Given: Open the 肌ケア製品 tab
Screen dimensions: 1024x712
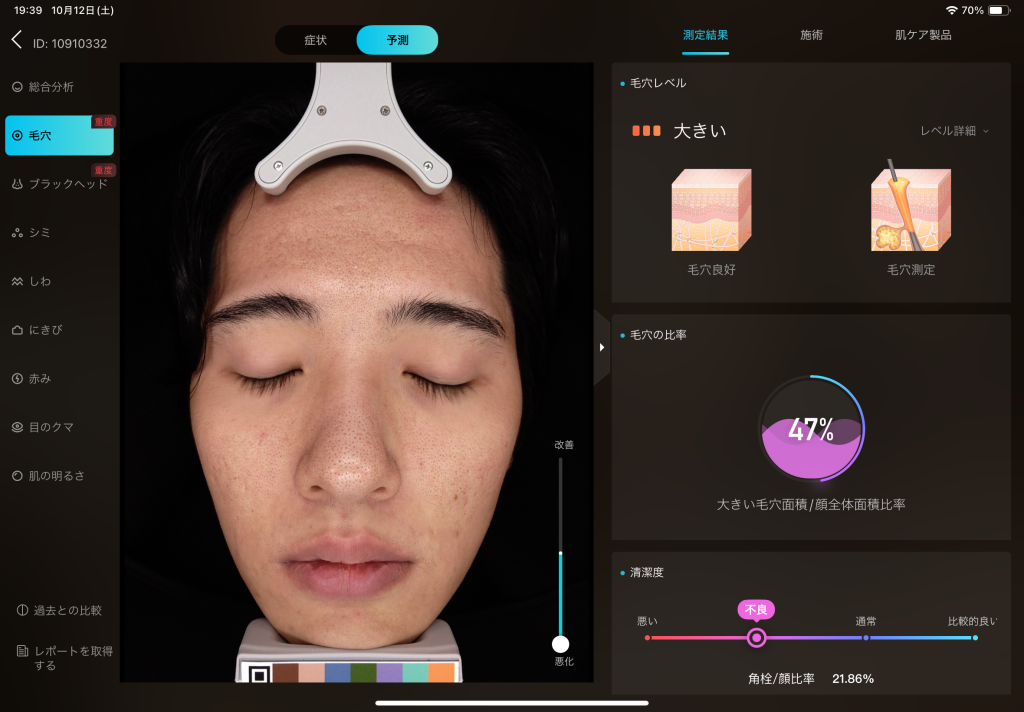Looking at the screenshot, I should (x=922, y=35).
